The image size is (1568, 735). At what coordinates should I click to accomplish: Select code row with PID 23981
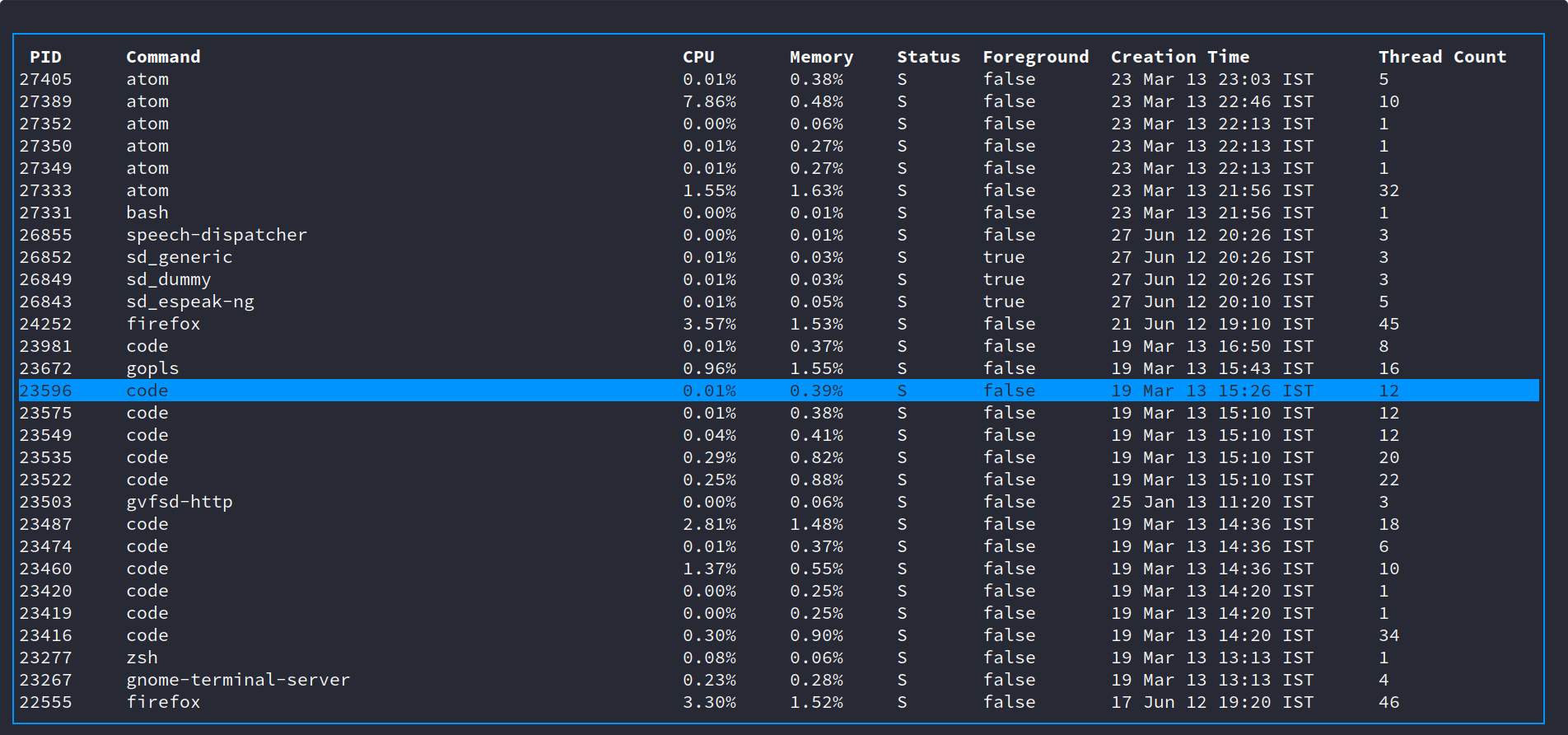coord(779,346)
